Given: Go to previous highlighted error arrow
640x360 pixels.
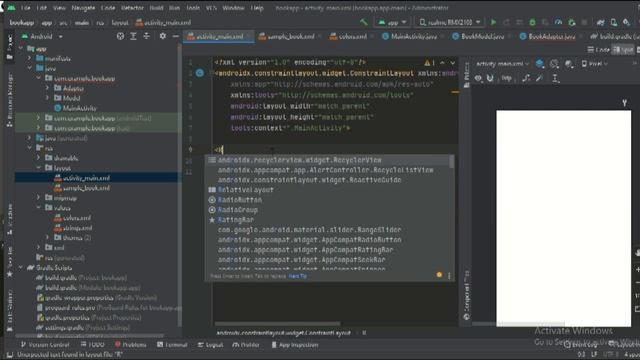Looking at the screenshot, I should pyautogui.click(x=442, y=63).
